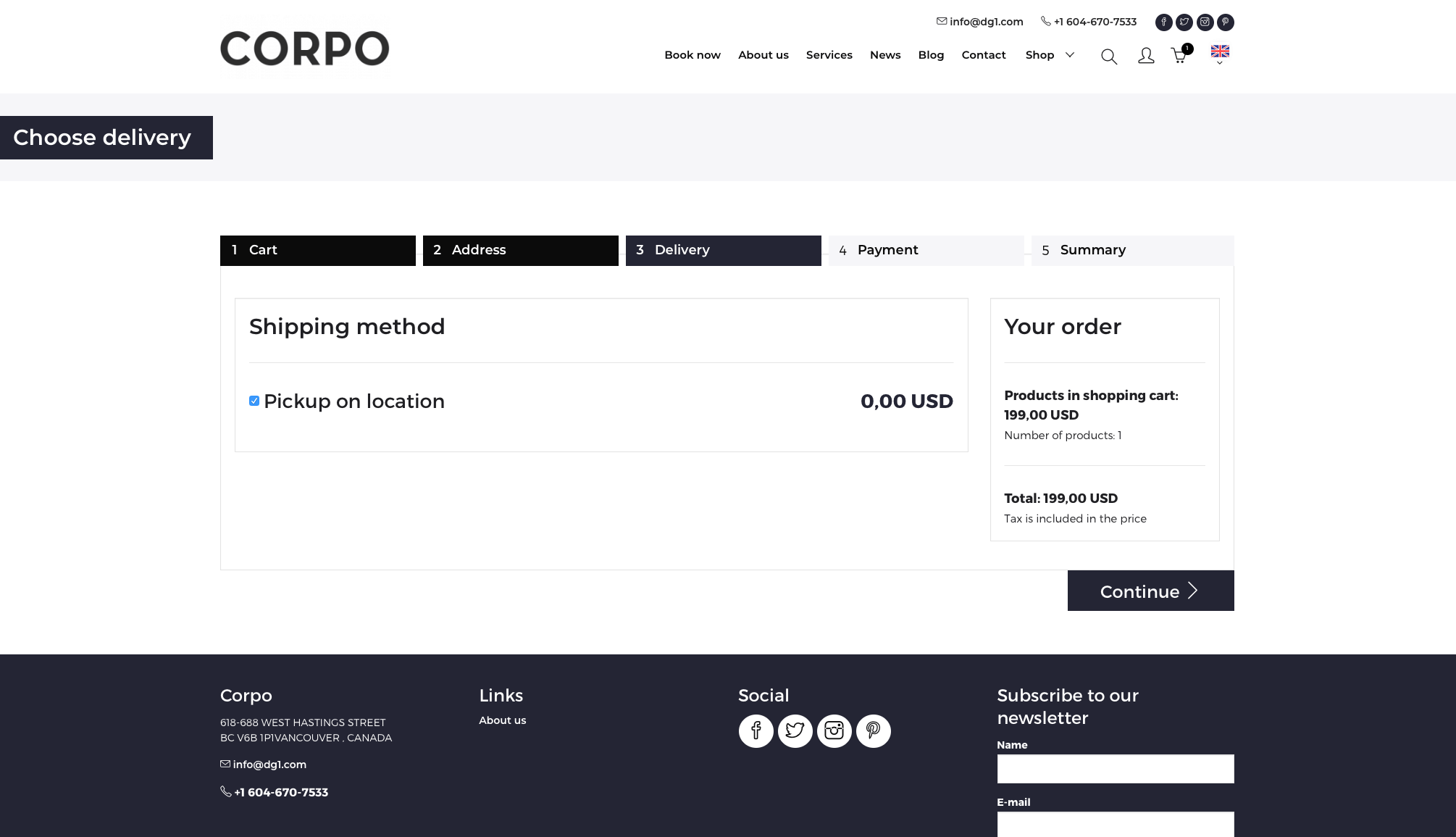This screenshot has width=1456, height=837.
Task: Click the footer info@dg1.com email link
Action: (263, 765)
